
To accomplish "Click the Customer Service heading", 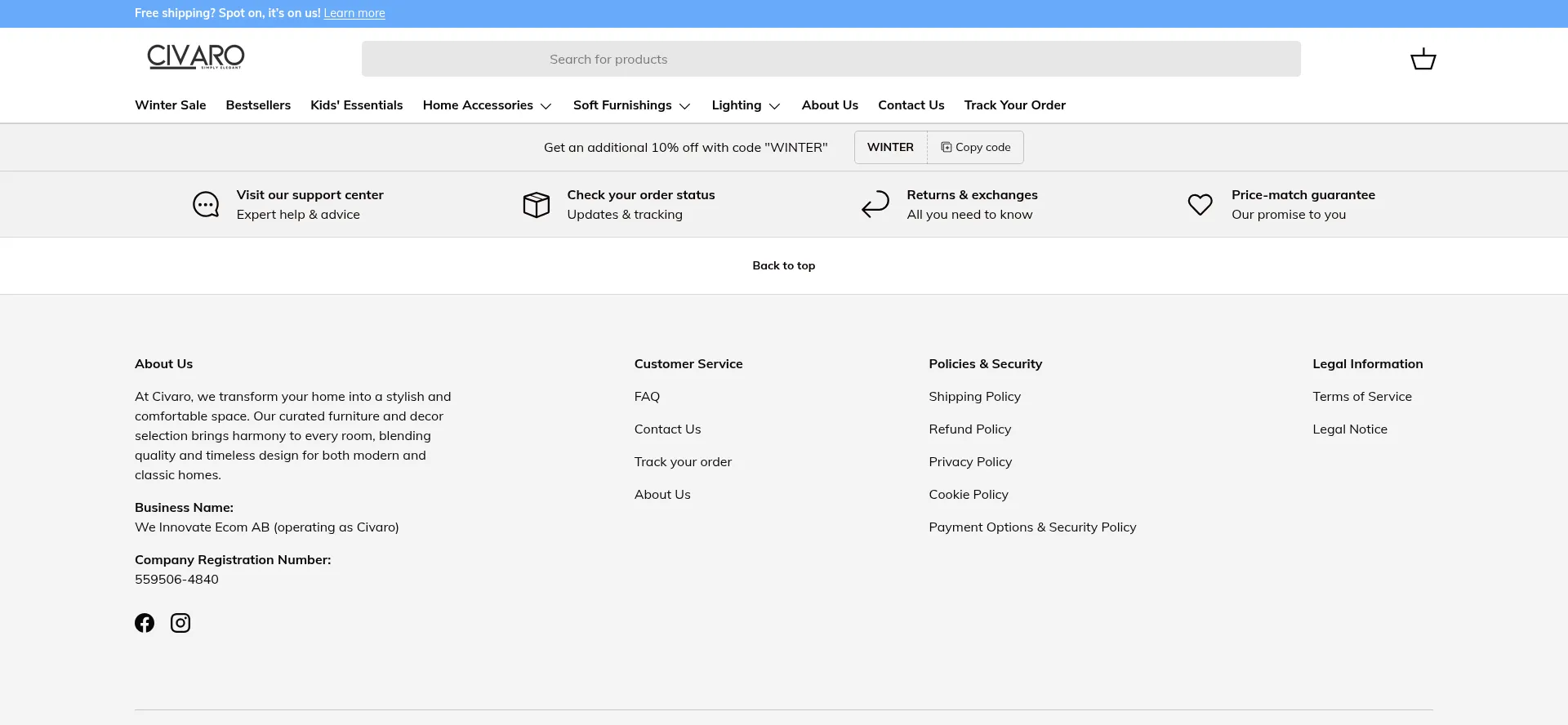I will [x=688, y=363].
